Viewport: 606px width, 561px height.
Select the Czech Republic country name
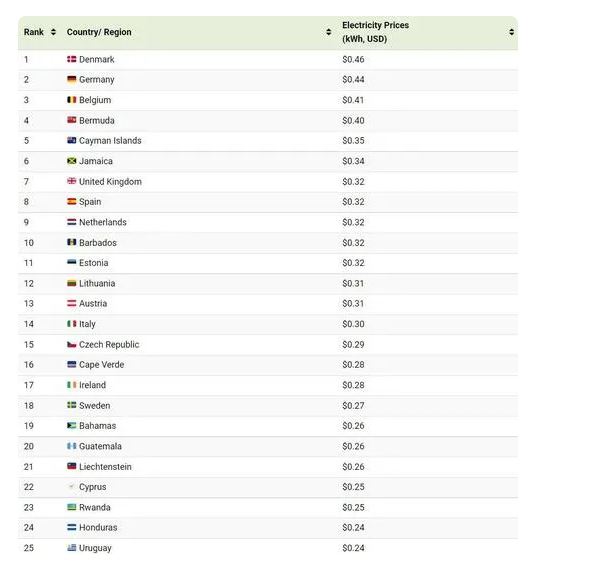tap(109, 344)
